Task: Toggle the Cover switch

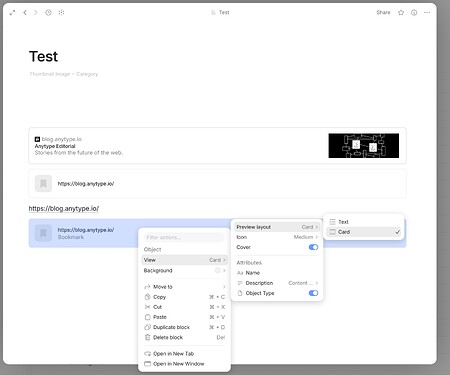Action: tap(313, 247)
